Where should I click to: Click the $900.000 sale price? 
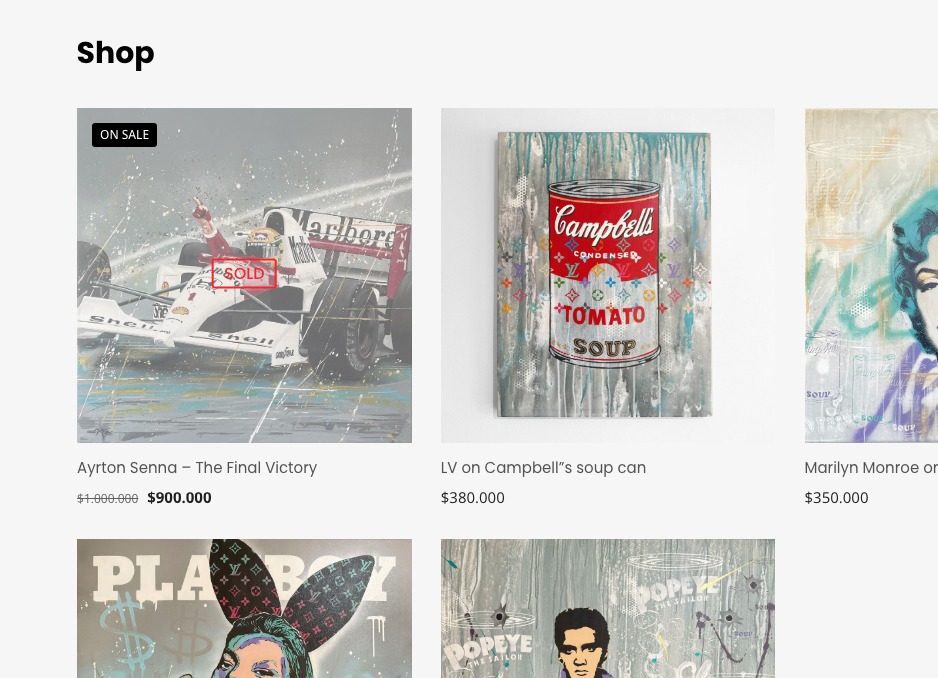179,498
